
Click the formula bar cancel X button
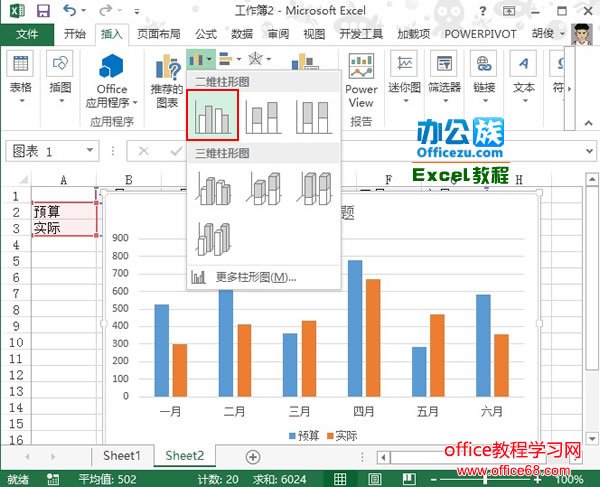pos(143,151)
